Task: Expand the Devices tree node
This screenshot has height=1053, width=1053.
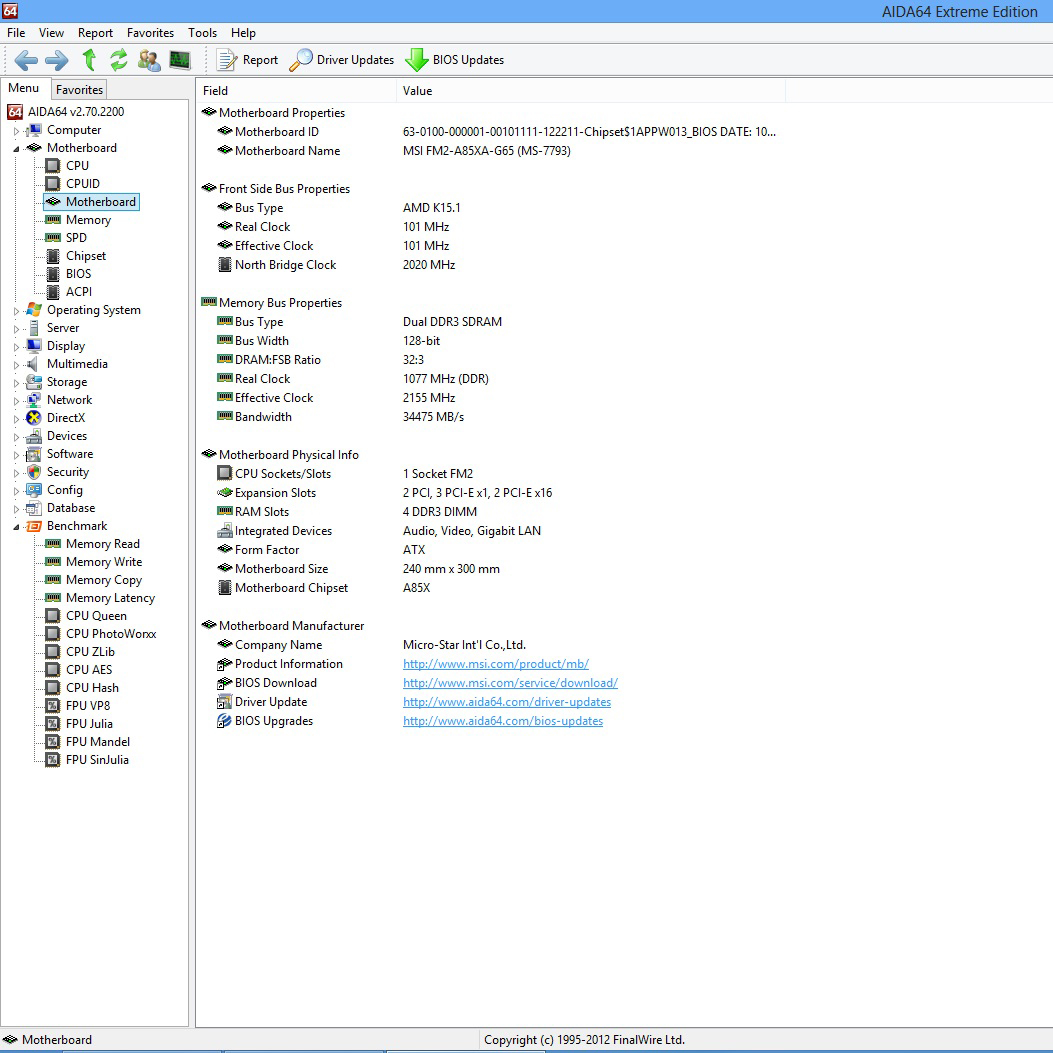Action: (17, 437)
